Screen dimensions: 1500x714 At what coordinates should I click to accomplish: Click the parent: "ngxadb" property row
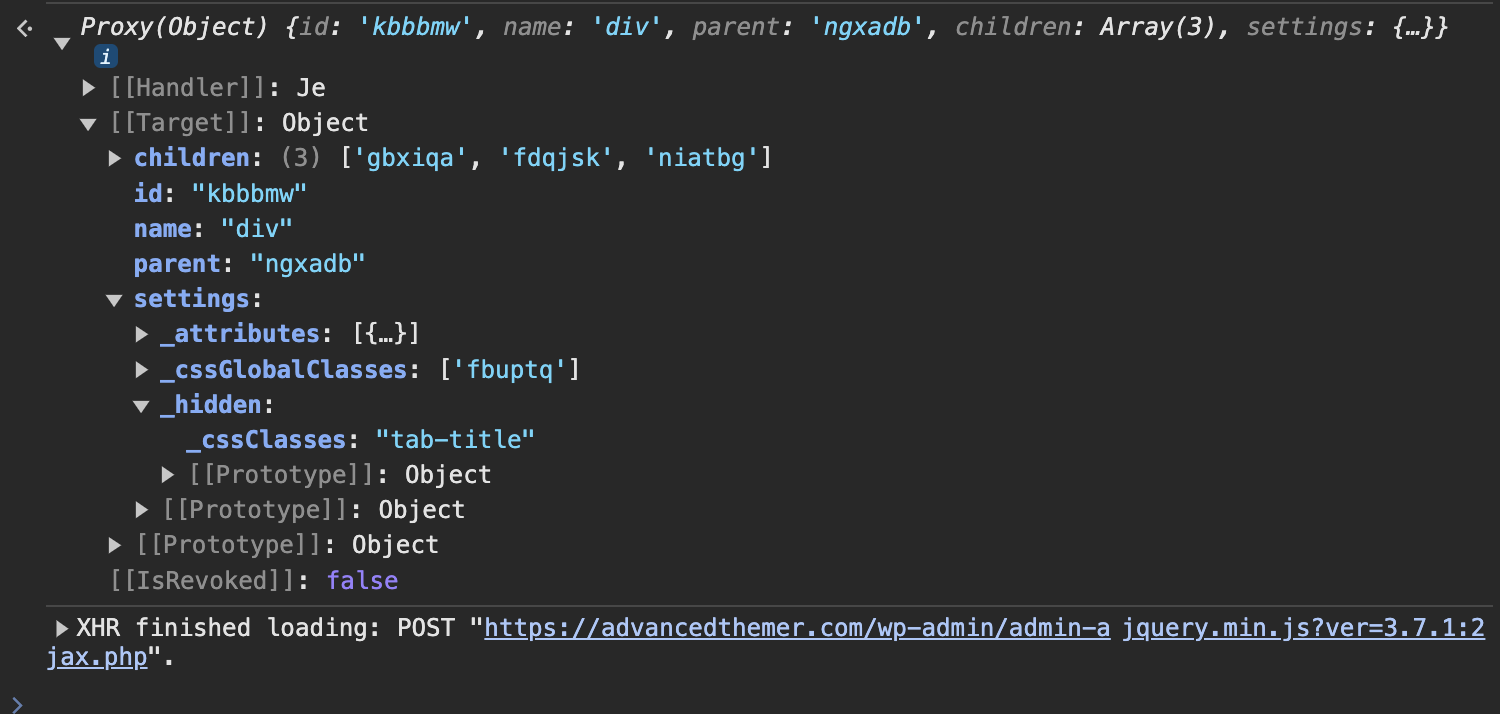tap(249, 264)
